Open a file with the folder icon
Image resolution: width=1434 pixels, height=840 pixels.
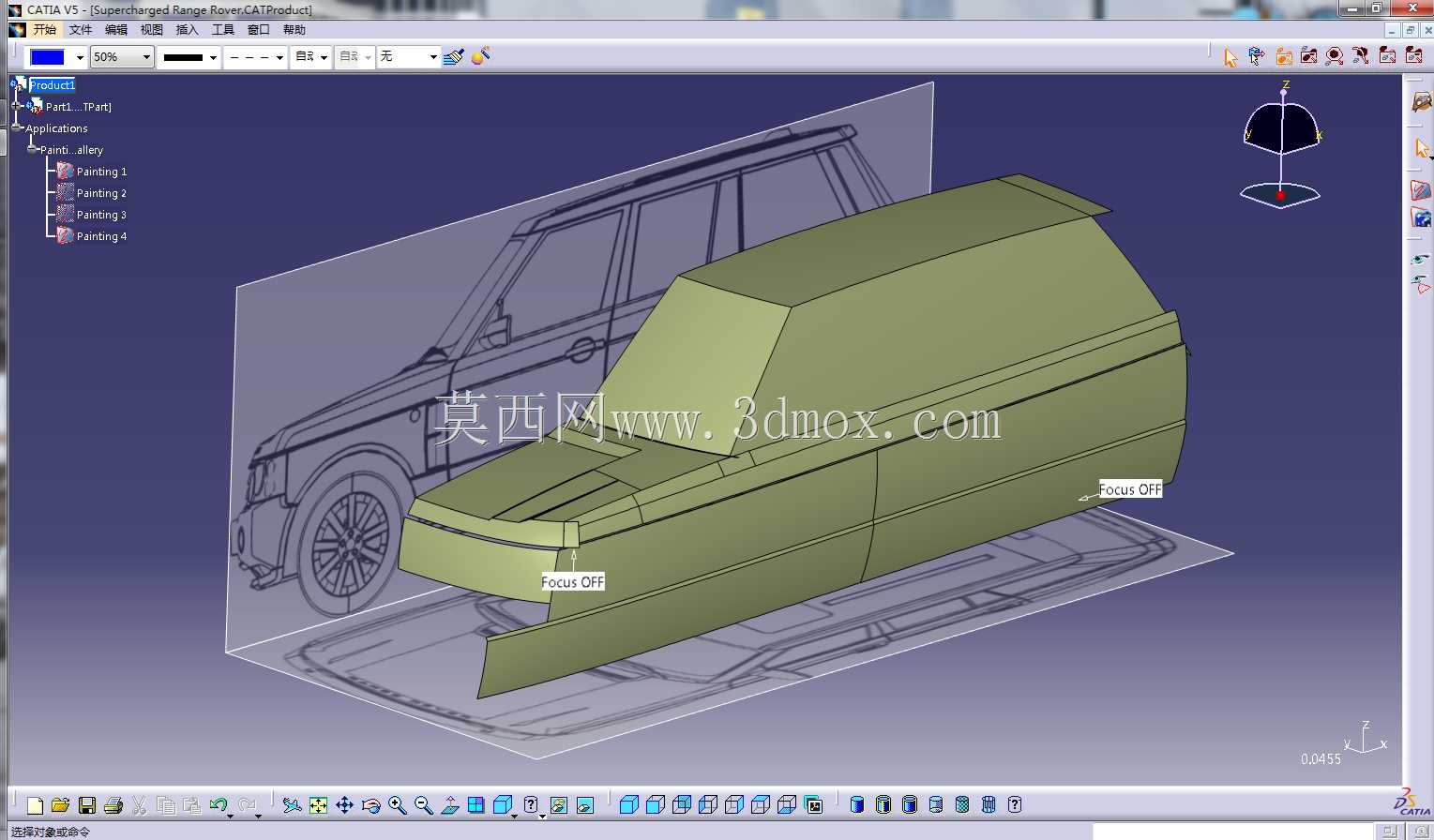pos(61,805)
